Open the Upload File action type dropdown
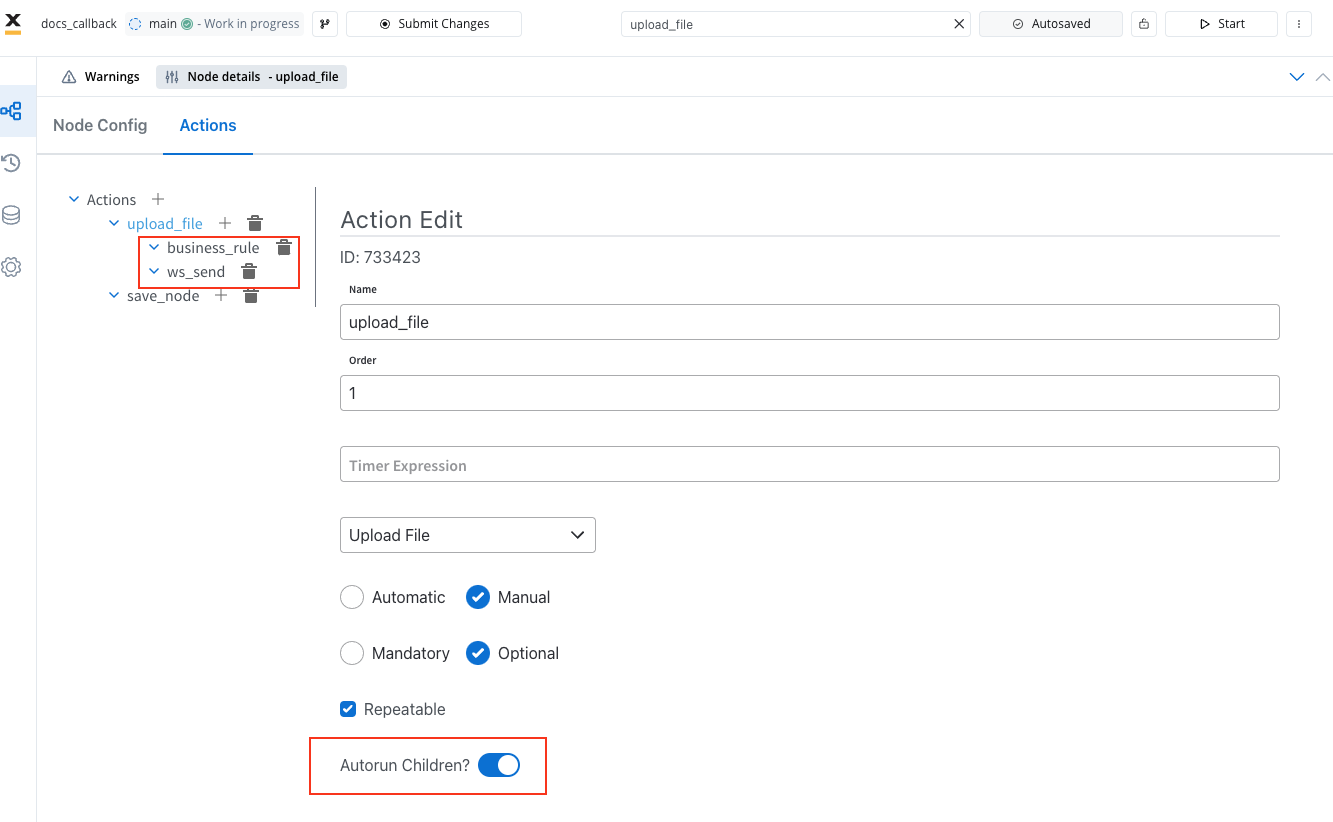 click(468, 535)
